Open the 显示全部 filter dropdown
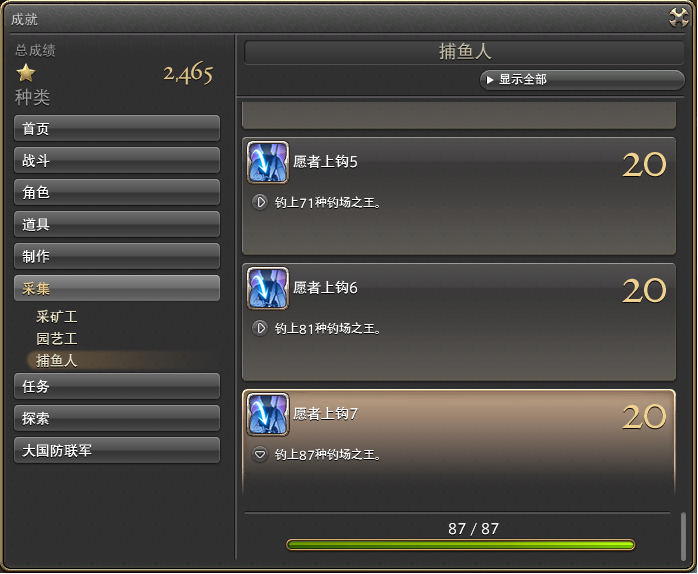Screen dimensions: 698x574 [582, 80]
